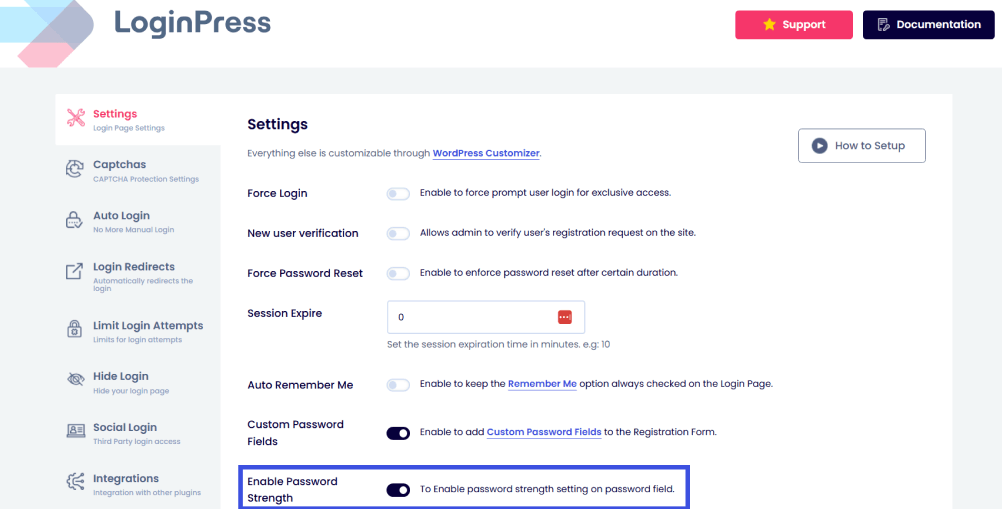Click the Limit Login Attempts lock icon
Screen dimensions: 1002x509
[76, 330]
